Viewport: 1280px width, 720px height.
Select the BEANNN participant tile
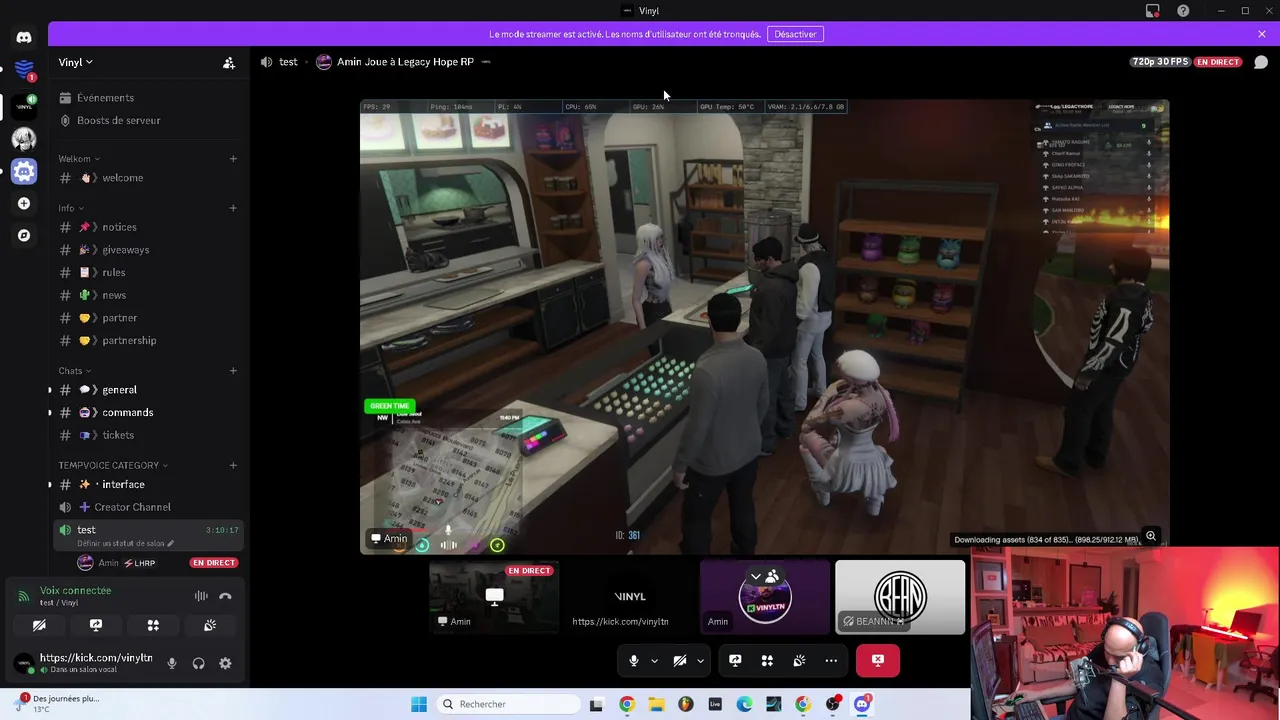point(900,597)
